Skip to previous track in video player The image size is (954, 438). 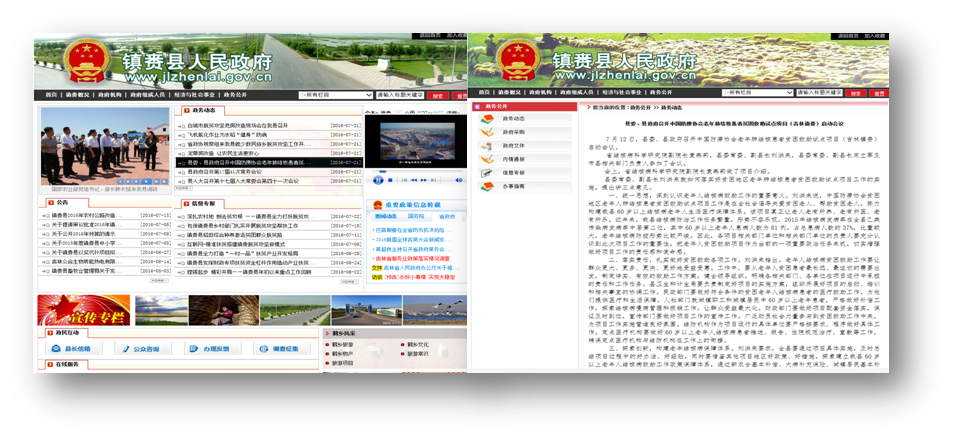[x=405, y=180]
